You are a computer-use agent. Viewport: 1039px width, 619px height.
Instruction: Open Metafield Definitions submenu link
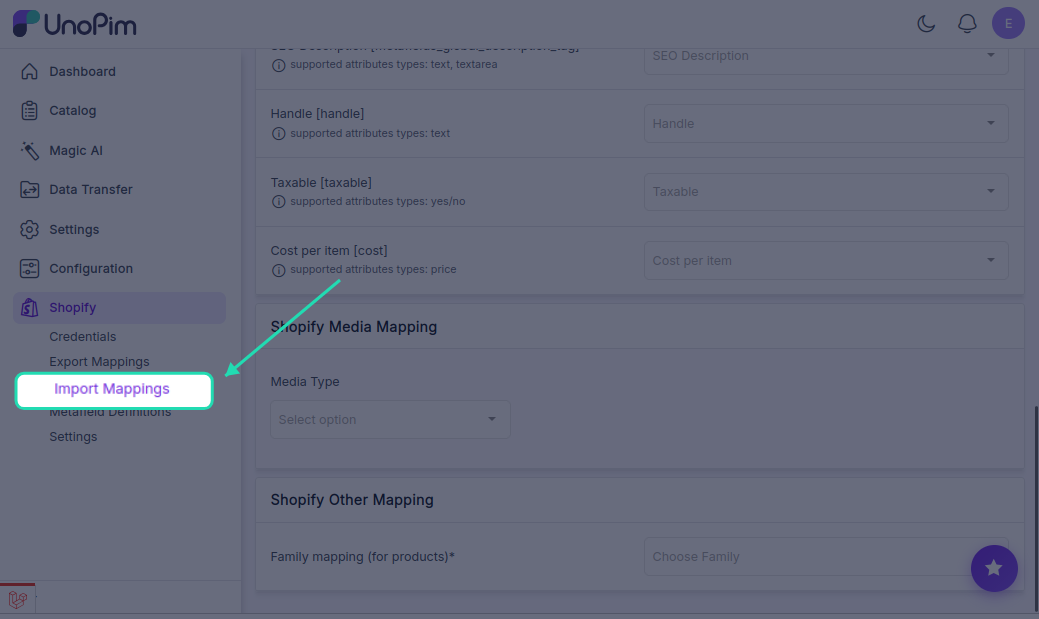click(110, 412)
